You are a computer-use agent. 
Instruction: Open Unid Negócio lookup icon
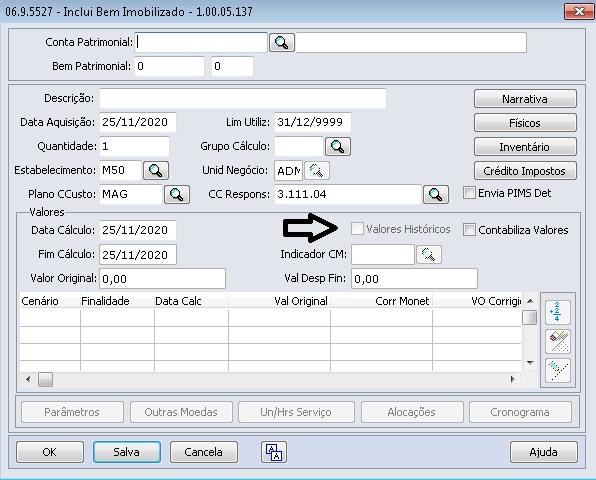(x=317, y=170)
